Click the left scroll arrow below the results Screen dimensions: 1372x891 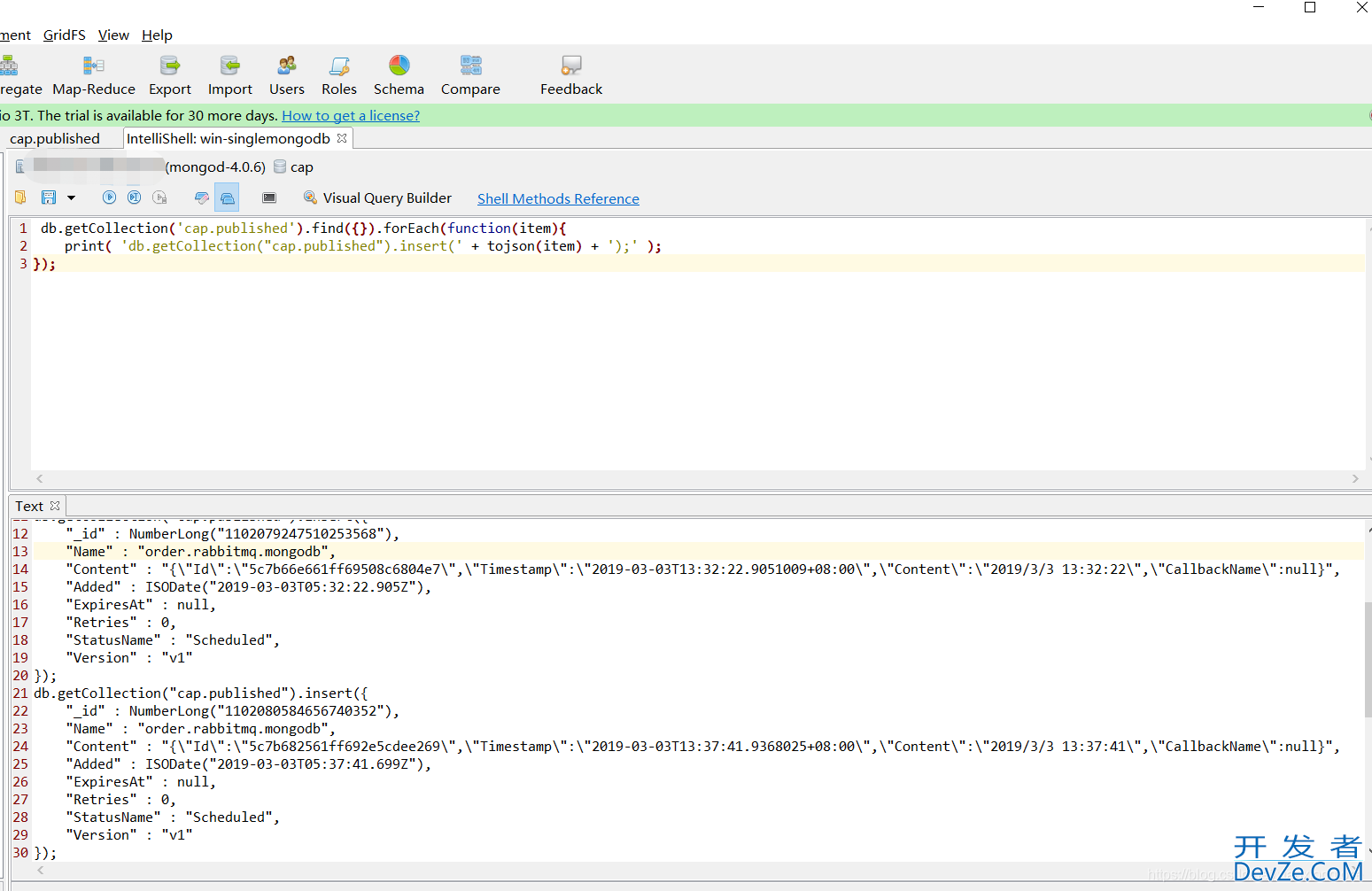tap(40, 869)
